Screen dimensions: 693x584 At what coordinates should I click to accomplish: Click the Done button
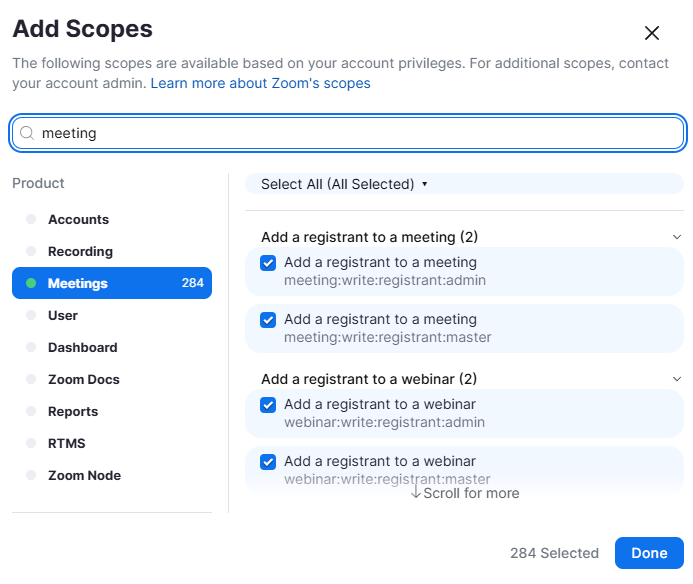click(x=649, y=553)
